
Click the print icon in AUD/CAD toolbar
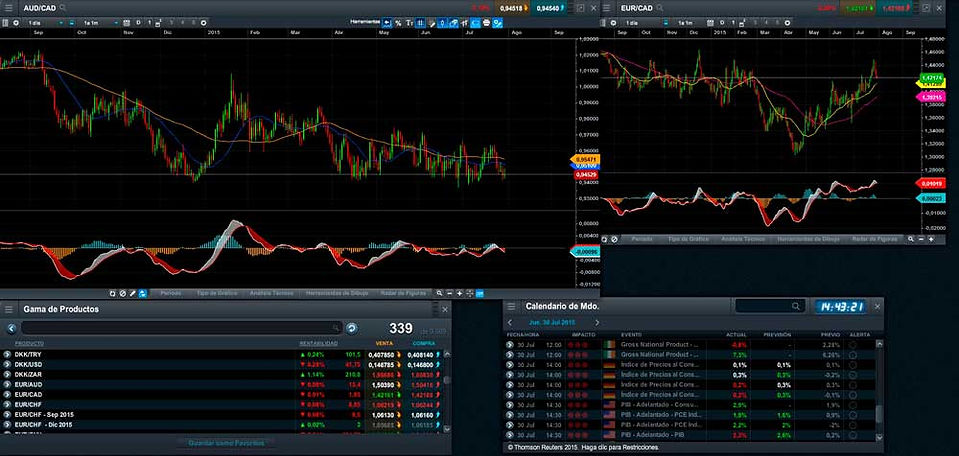486,23
